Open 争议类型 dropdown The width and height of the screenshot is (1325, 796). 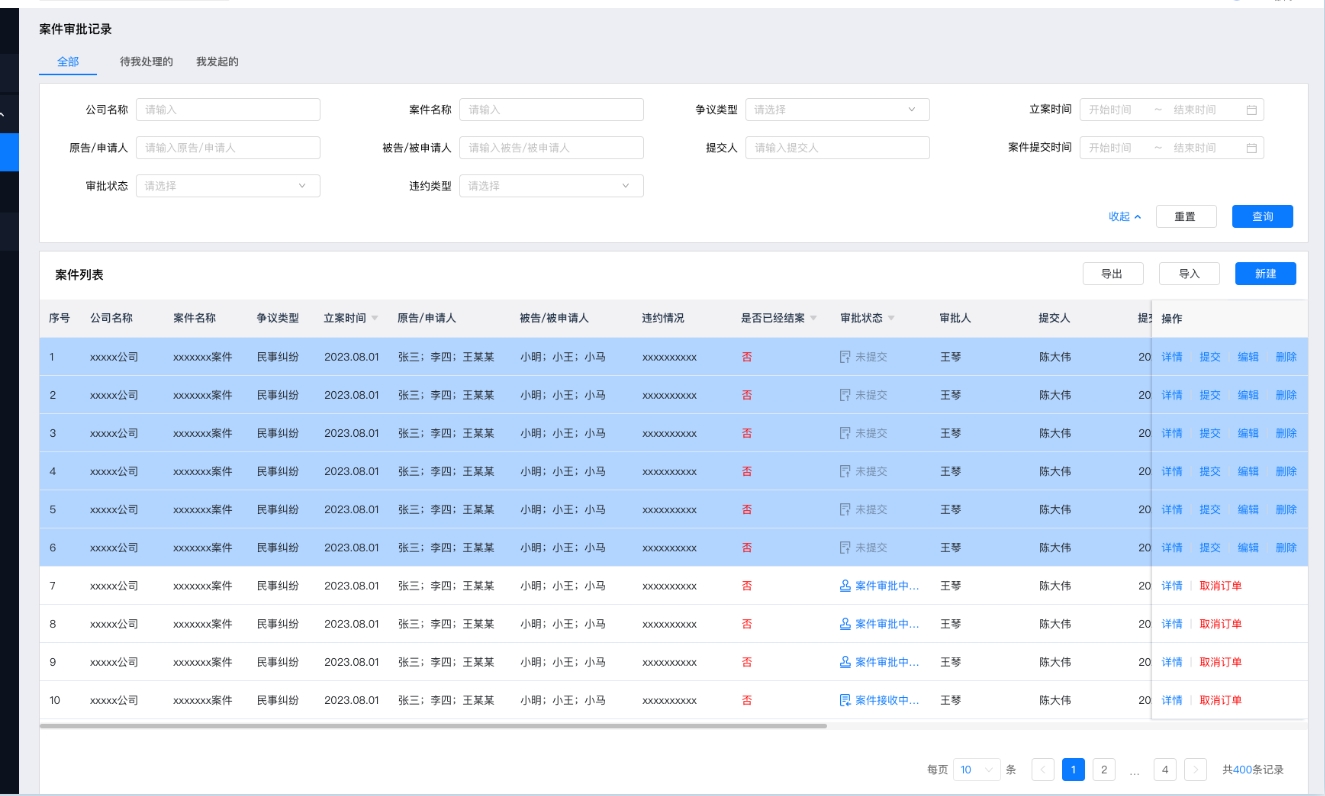pyautogui.click(x=837, y=110)
